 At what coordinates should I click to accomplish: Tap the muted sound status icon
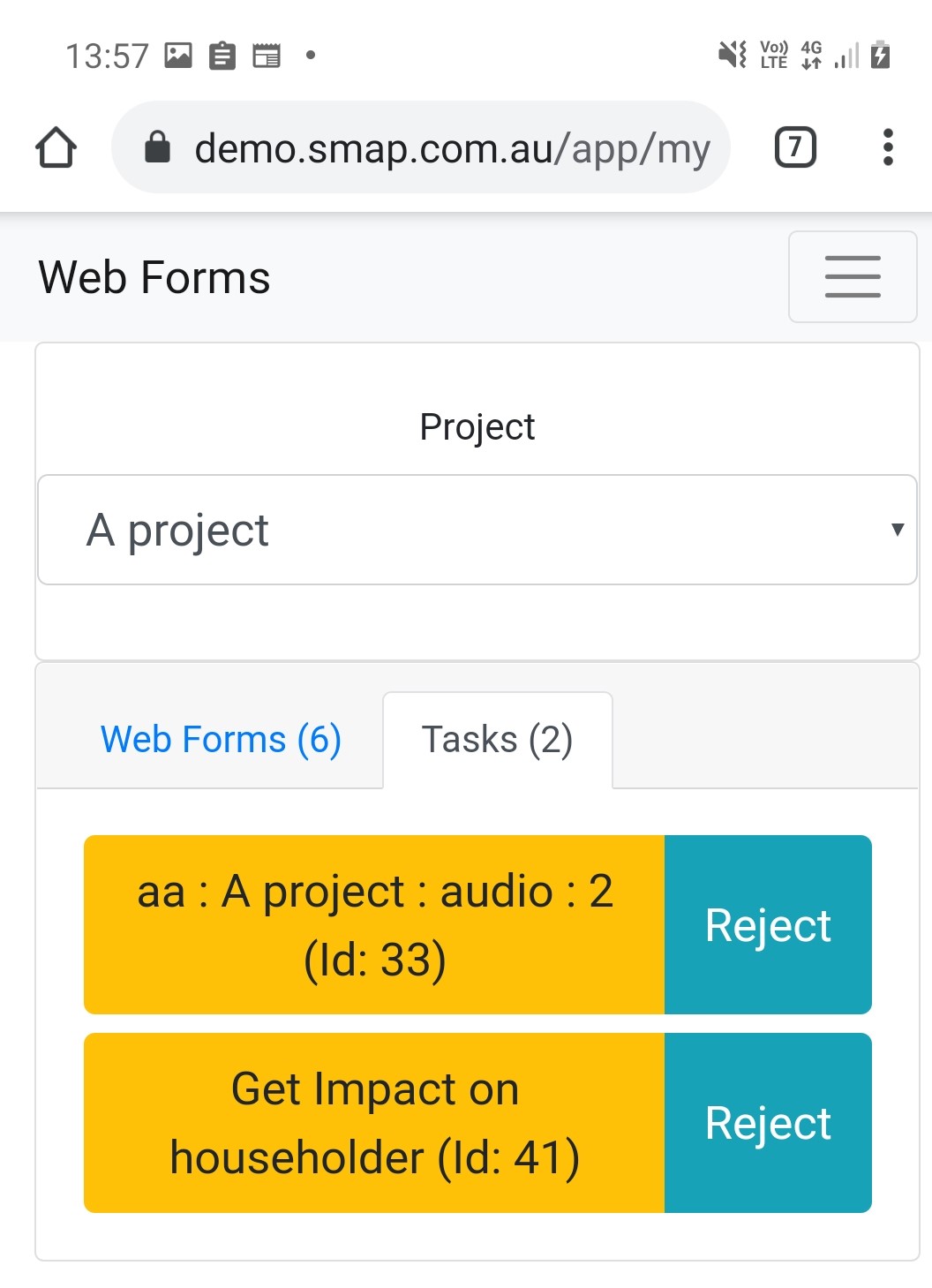tap(732, 55)
